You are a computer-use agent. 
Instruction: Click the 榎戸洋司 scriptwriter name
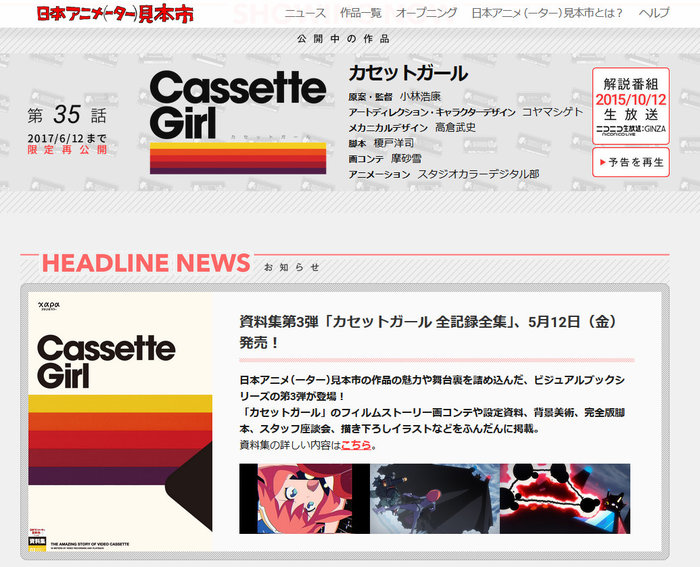(x=394, y=143)
